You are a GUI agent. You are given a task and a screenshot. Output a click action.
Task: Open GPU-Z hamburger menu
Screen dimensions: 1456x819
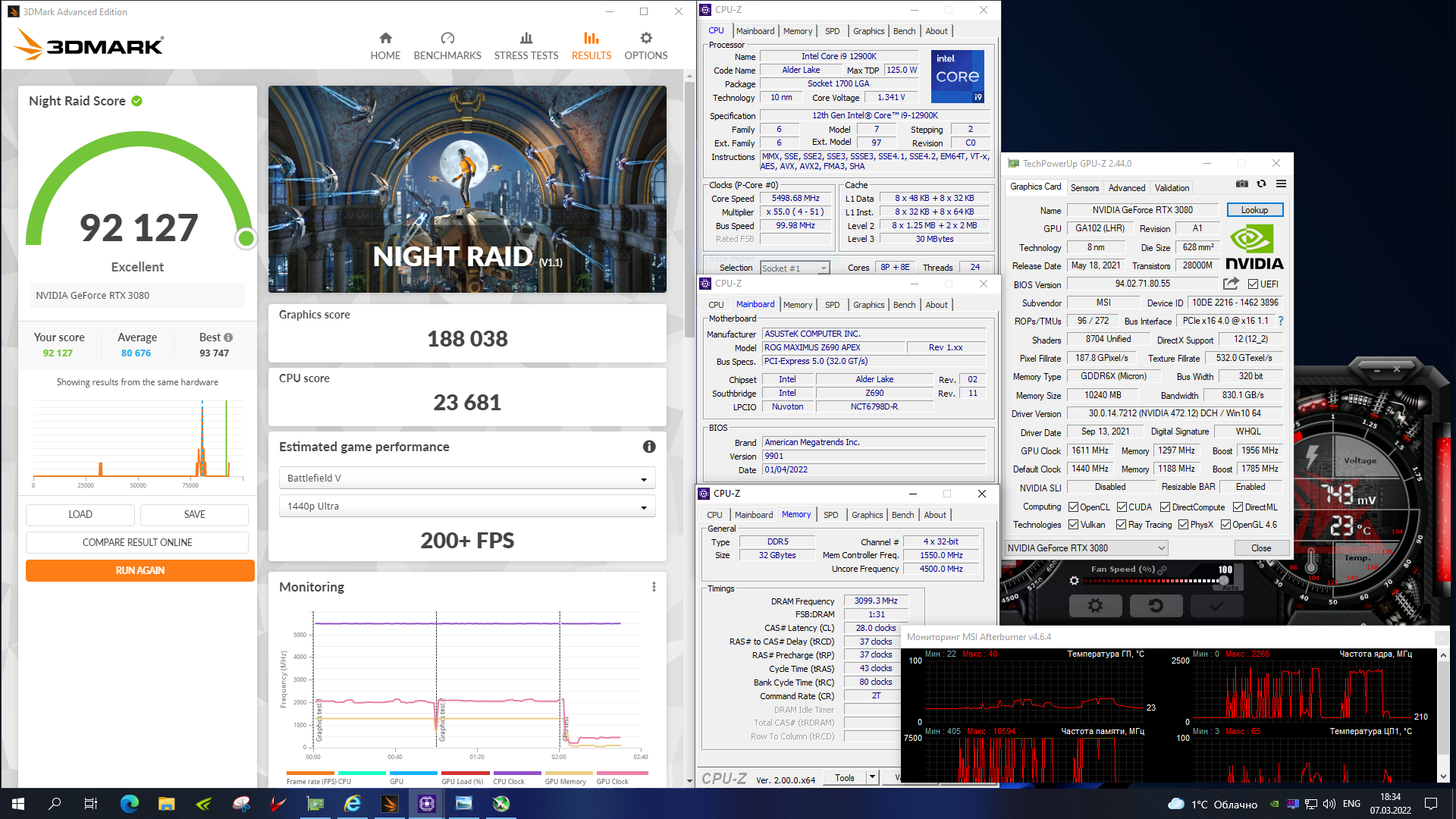1281,184
